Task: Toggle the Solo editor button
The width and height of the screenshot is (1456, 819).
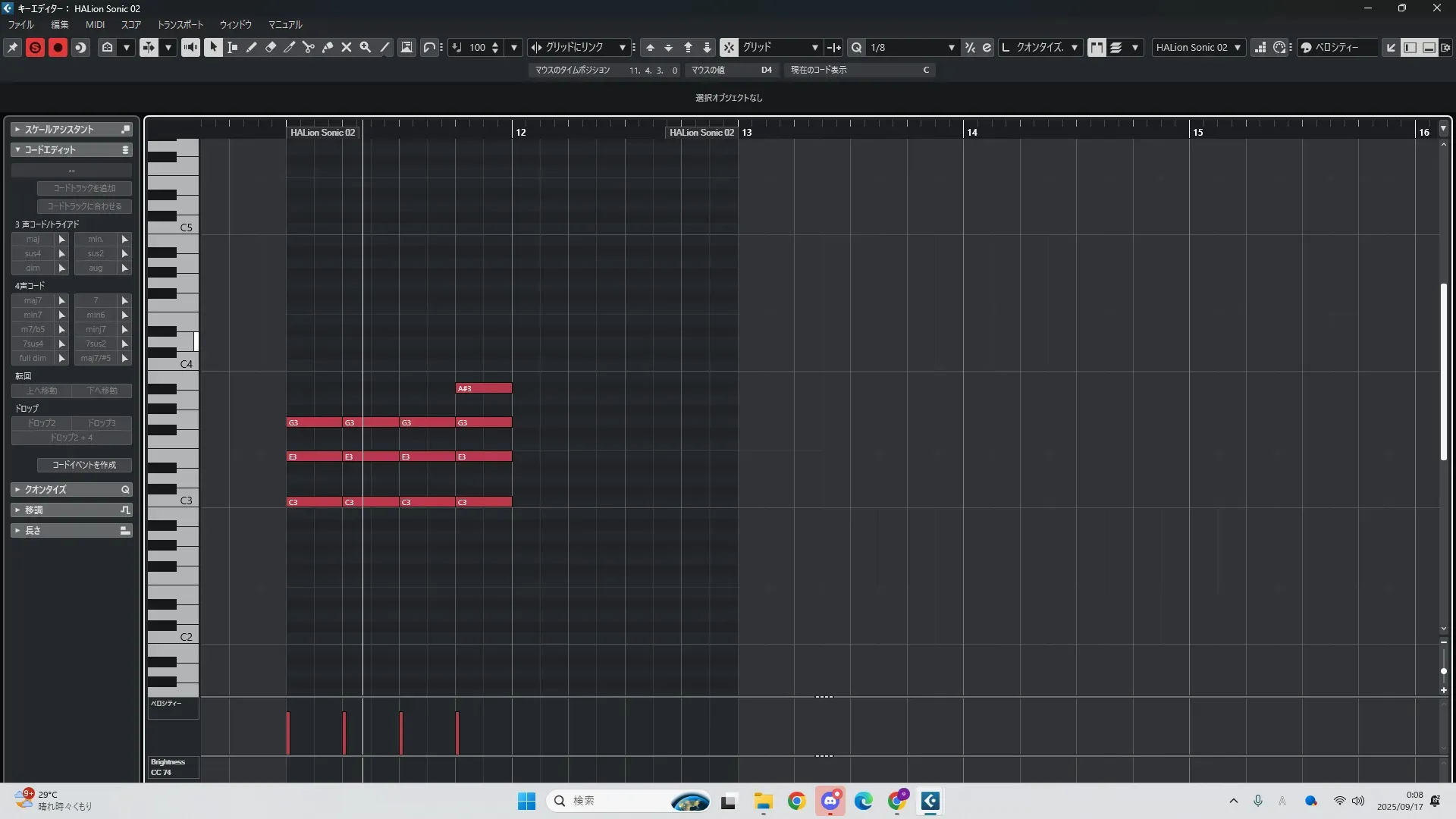Action: click(35, 47)
